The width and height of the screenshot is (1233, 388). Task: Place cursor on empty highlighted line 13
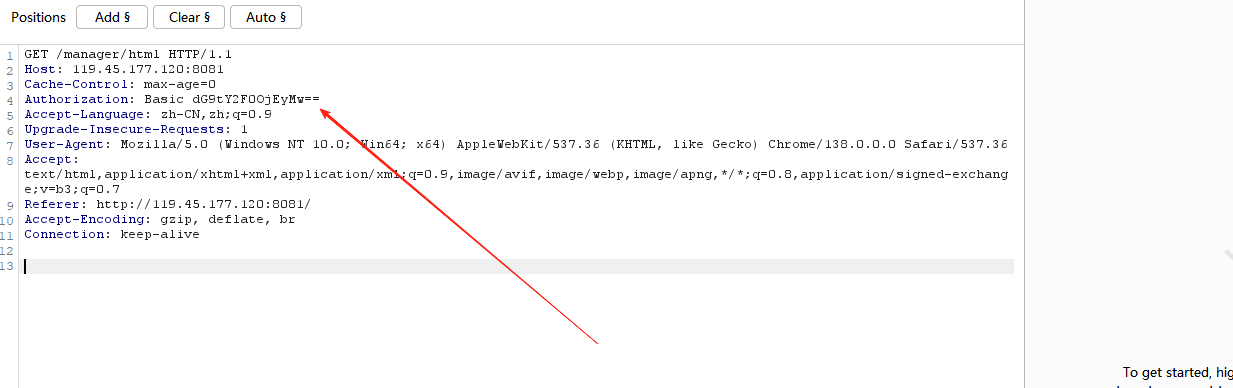click(x=518, y=266)
